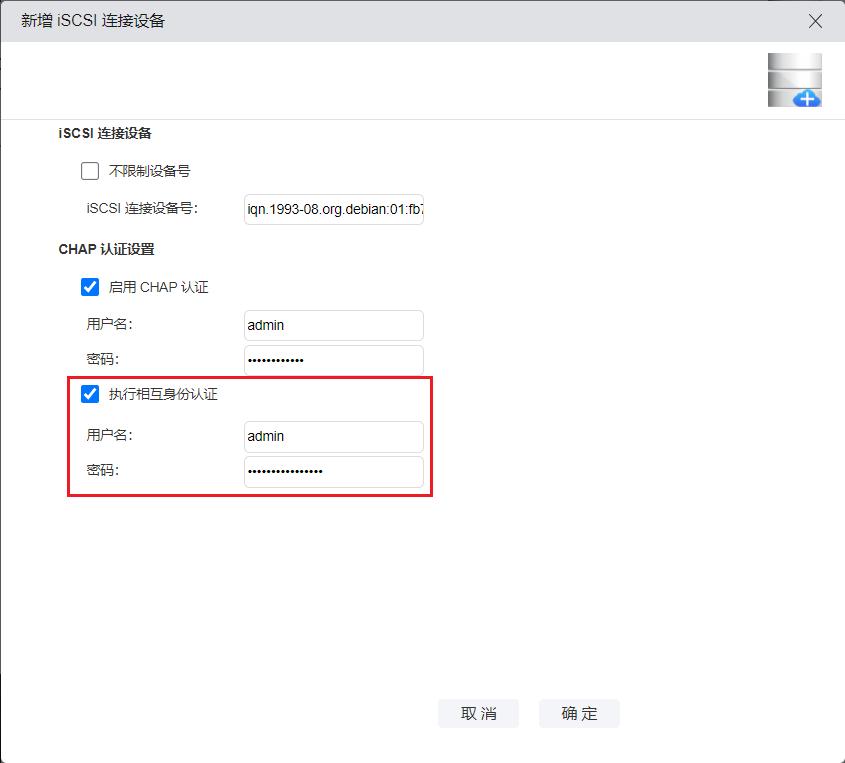Click the iSCSI 连接设备号 label text
This screenshot has width=845, height=763.
(143, 209)
